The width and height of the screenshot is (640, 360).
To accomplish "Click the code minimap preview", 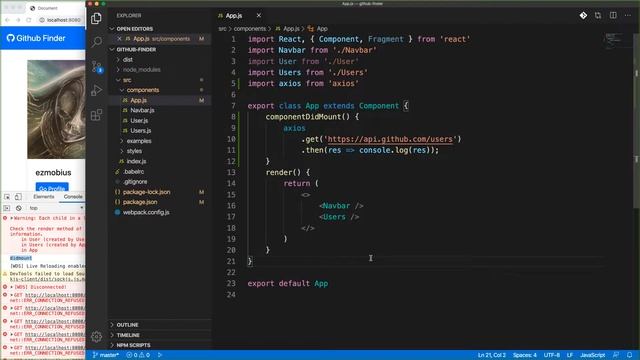I will (x=613, y=41).
